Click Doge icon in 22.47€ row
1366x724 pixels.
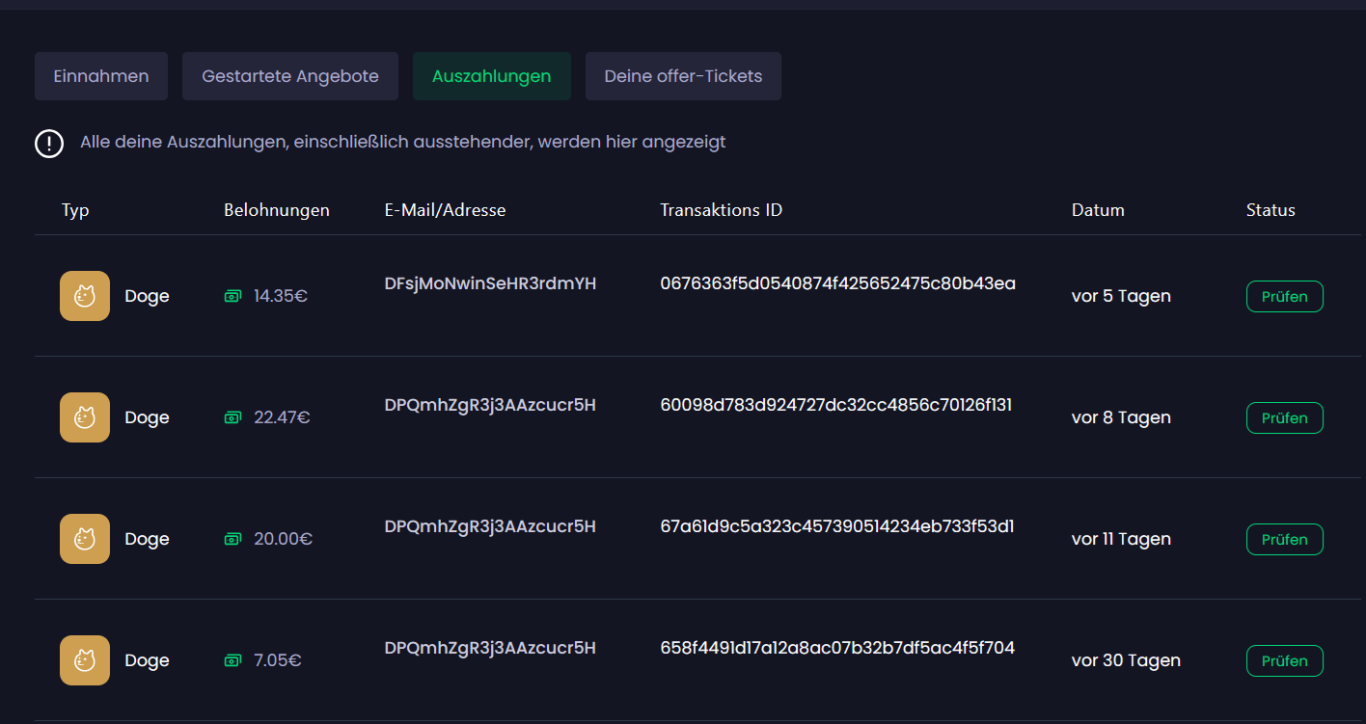[x=85, y=417]
